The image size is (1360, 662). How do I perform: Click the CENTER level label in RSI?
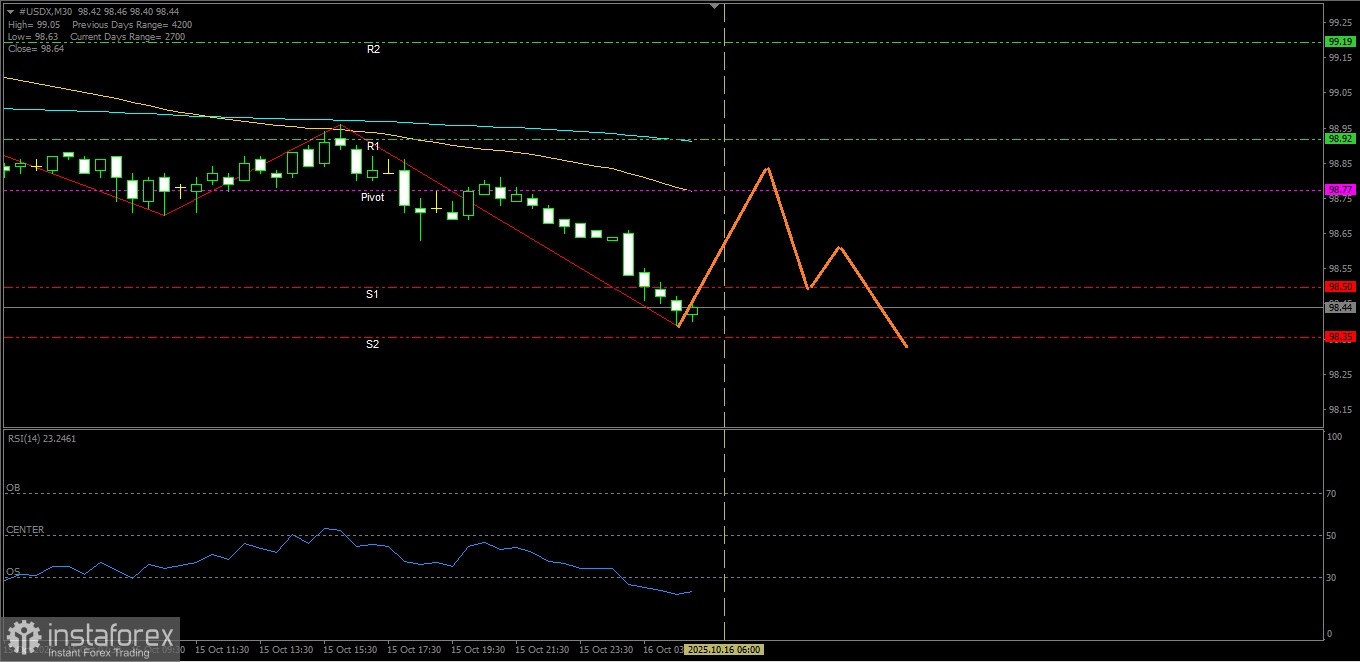coord(25,530)
